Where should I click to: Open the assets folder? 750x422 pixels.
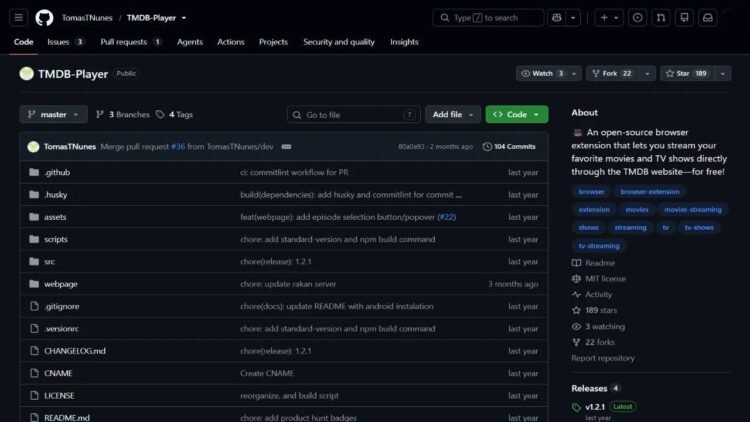click(x=55, y=217)
